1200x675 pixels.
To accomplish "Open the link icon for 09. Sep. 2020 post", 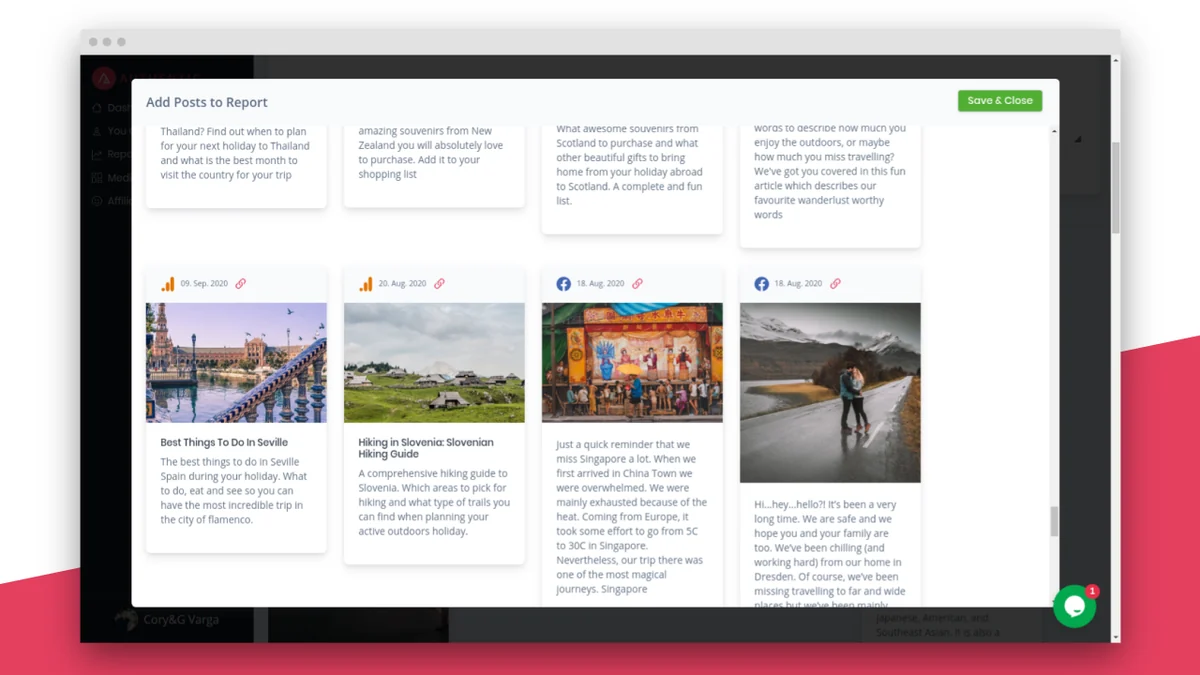I will tap(241, 284).
